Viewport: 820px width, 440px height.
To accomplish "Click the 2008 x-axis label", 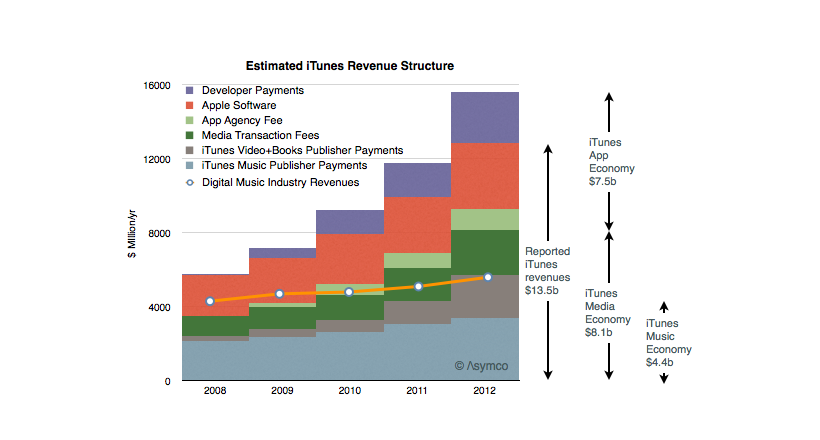I will (215, 390).
